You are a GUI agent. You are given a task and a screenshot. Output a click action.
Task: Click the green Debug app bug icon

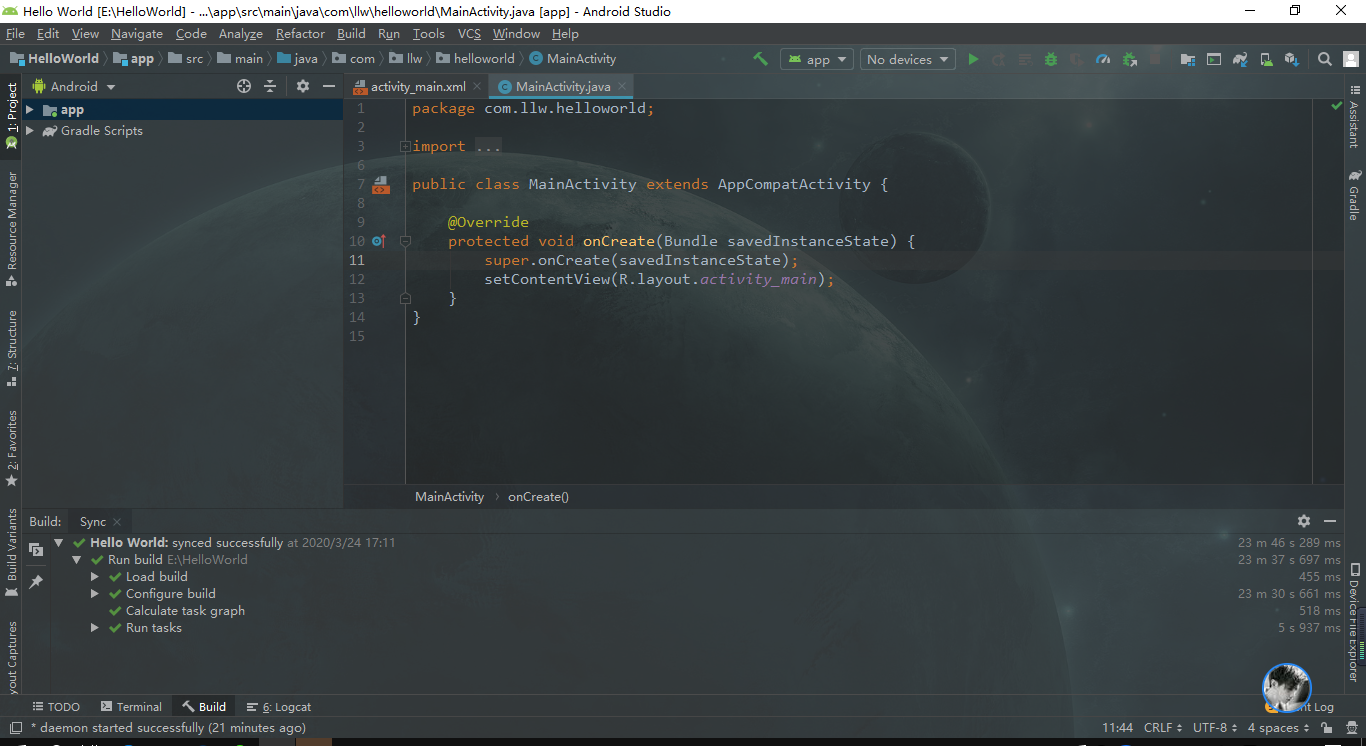1051,59
